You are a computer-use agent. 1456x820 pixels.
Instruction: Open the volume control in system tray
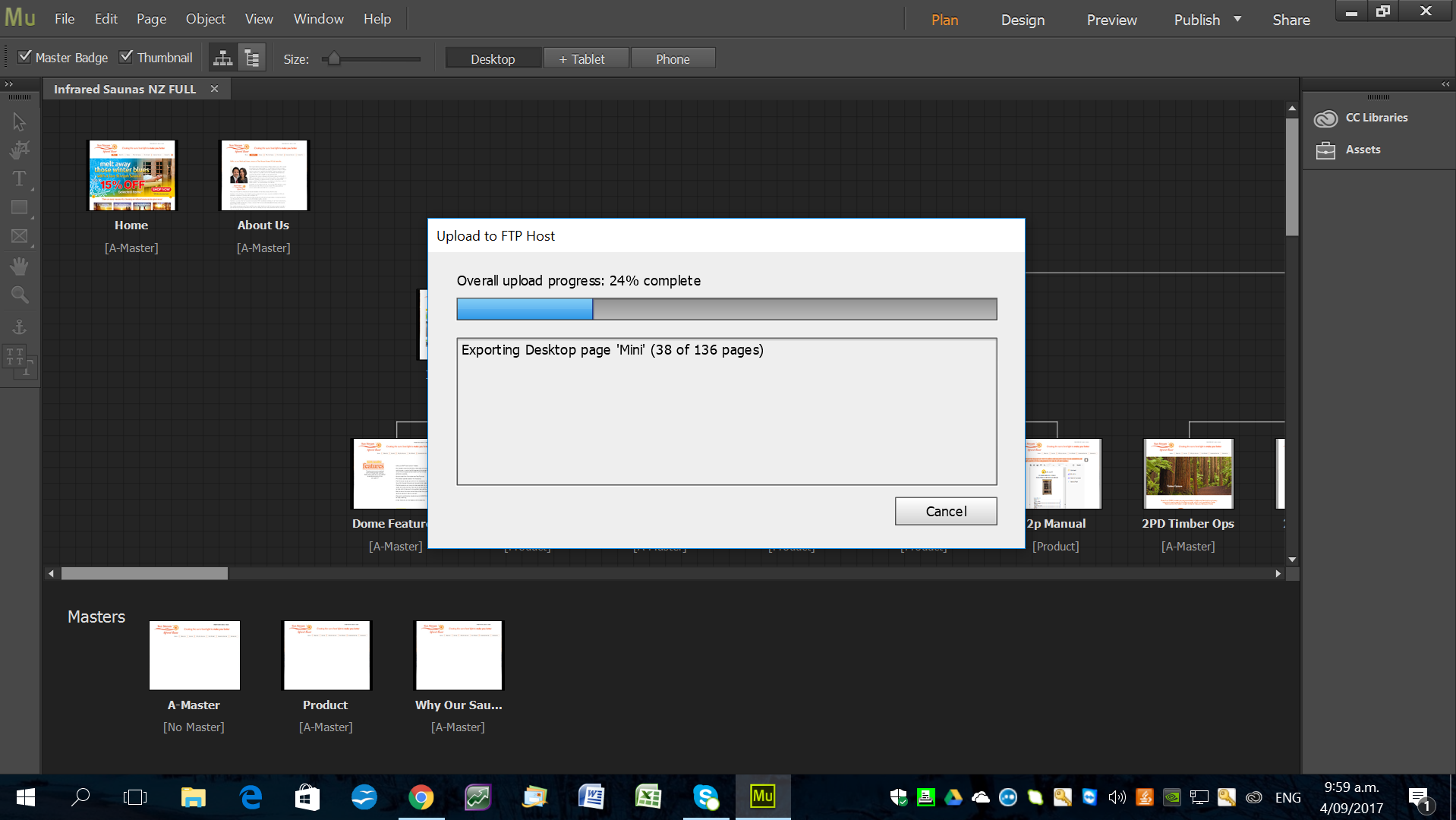pyautogui.click(x=1117, y=797)
